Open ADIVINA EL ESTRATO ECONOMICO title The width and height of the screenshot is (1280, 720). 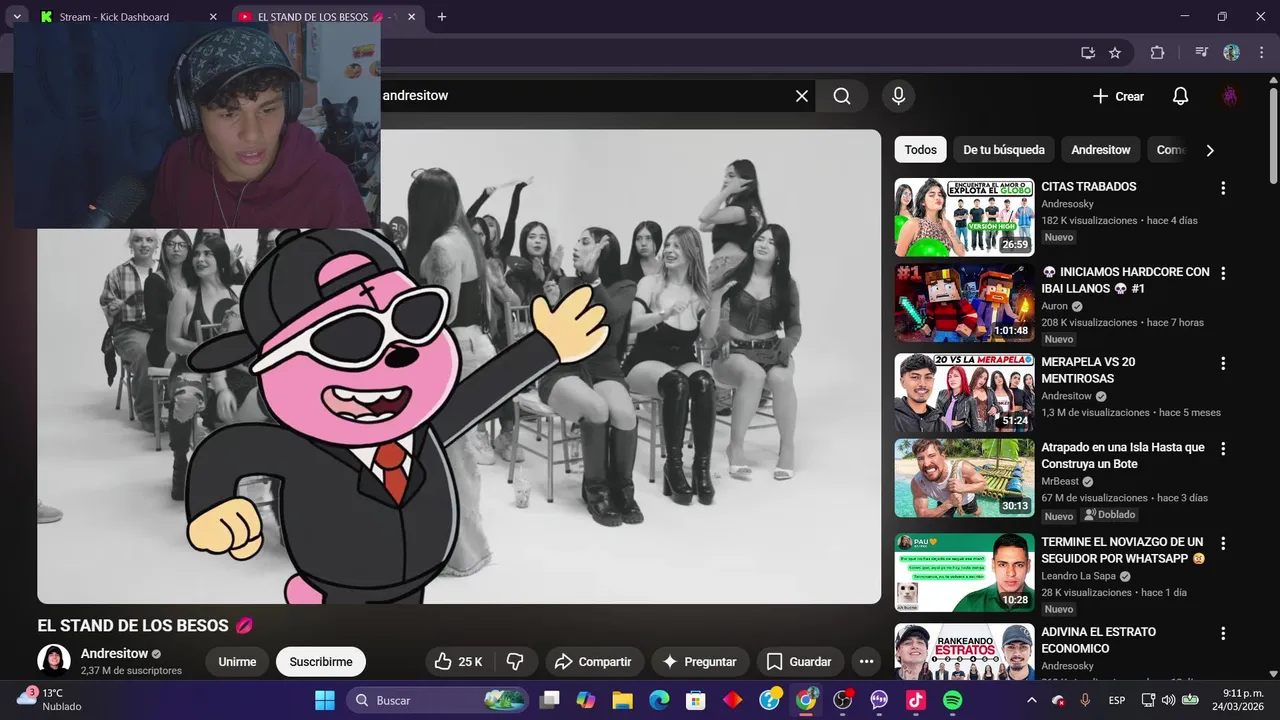click(x=1098, y=640)
